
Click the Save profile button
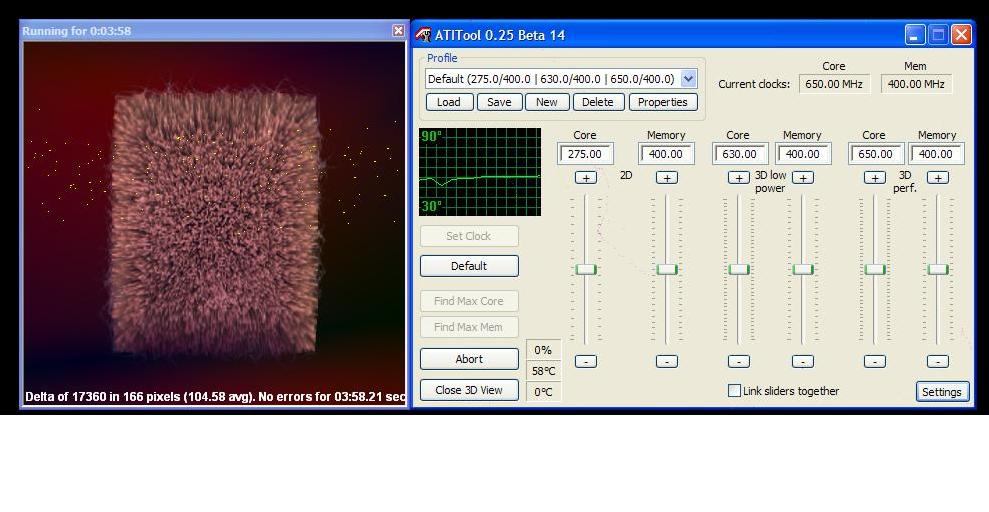(x=499, y=102)
